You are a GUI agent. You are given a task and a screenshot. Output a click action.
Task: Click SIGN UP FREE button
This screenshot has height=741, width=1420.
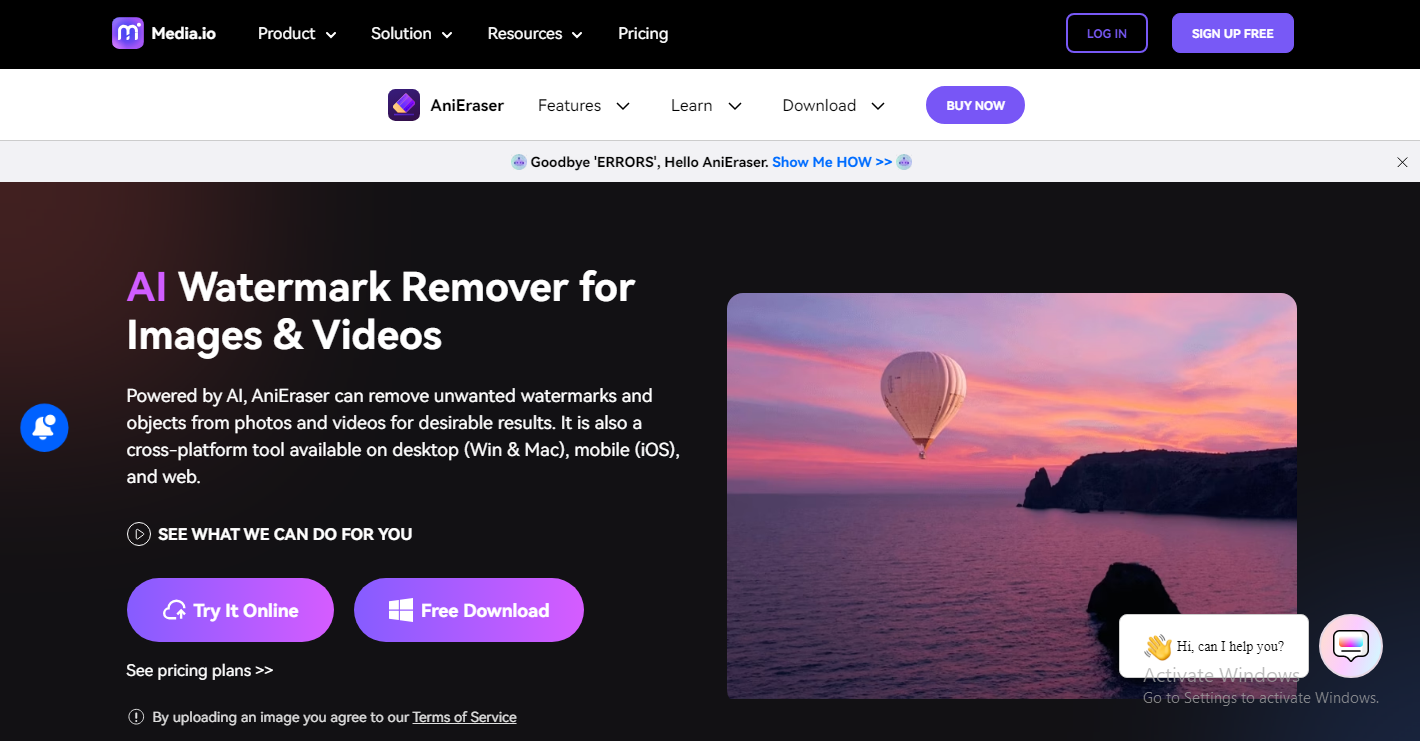1233,33
